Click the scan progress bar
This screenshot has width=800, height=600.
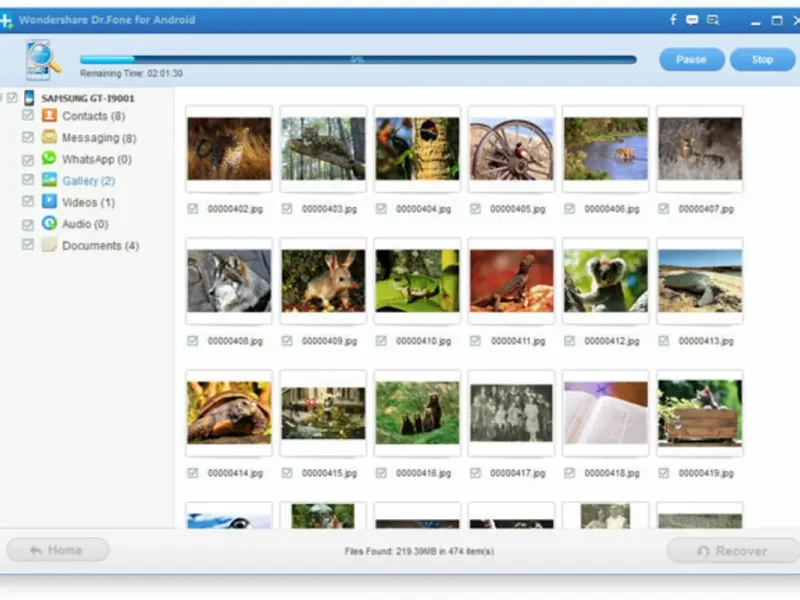(358, 60)
